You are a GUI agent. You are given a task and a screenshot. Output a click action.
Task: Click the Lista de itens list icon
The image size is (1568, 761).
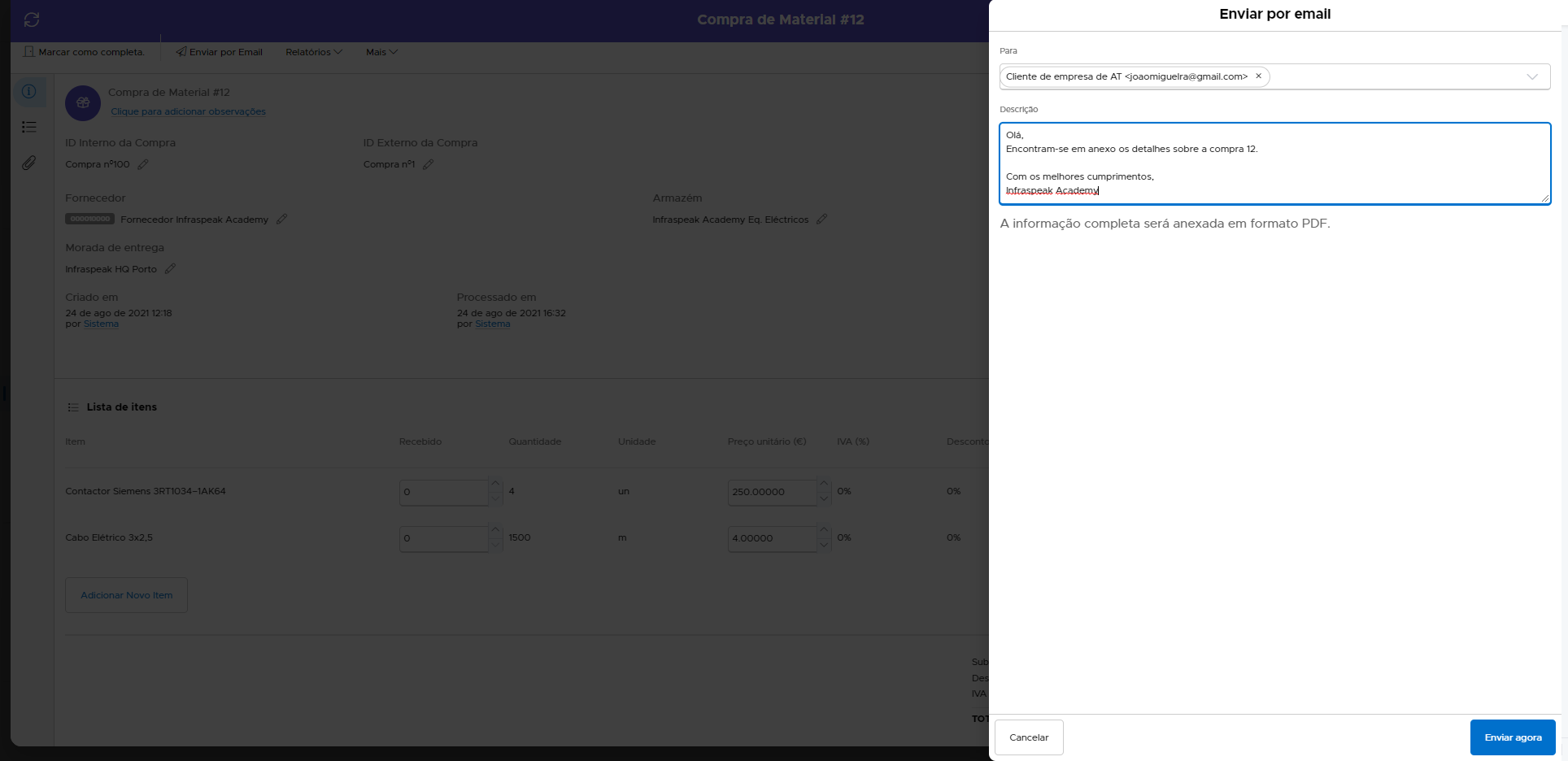click(73, 407)
